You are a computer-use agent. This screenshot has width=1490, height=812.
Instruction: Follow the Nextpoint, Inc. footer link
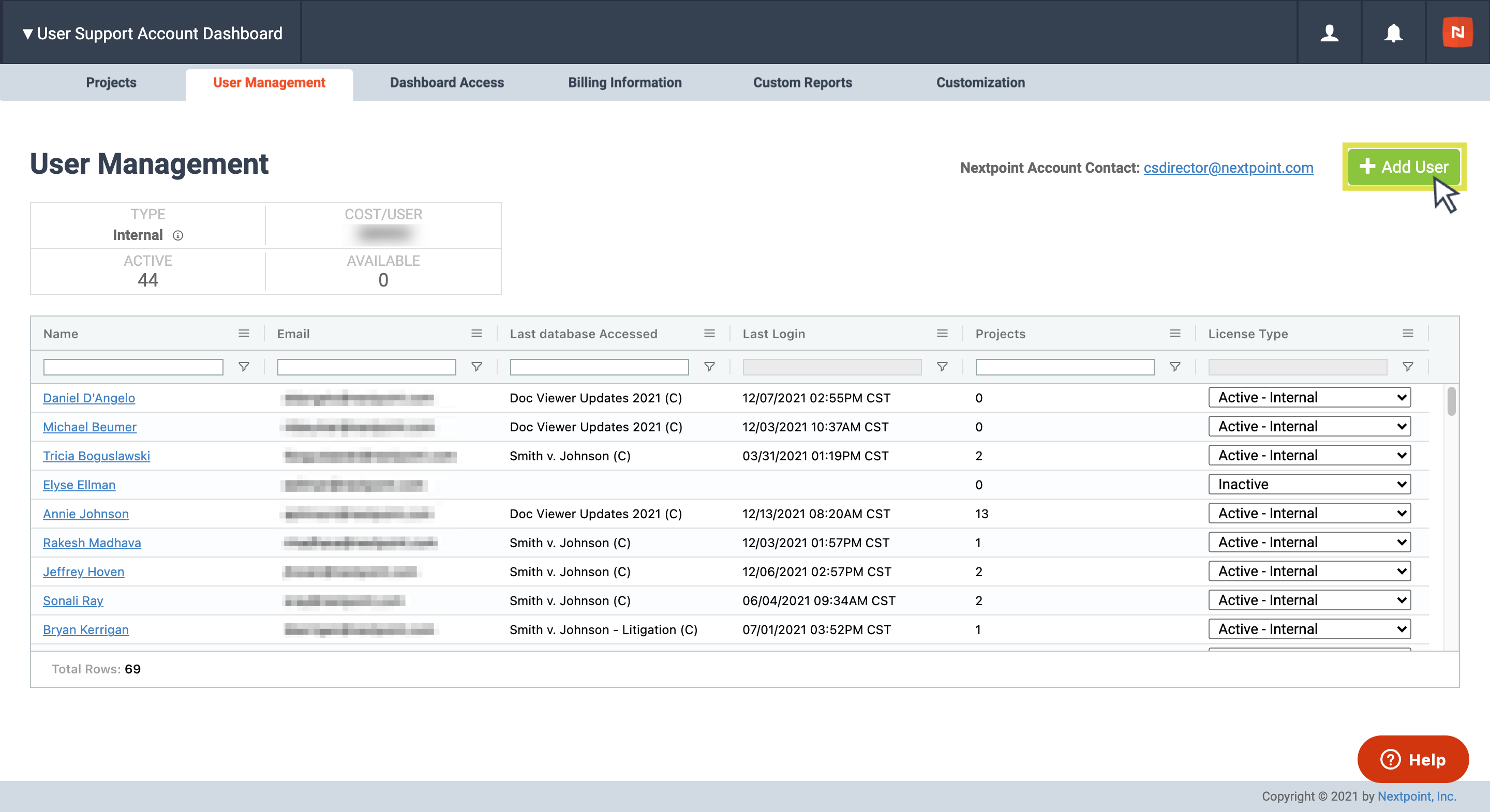coord(1417,796)
